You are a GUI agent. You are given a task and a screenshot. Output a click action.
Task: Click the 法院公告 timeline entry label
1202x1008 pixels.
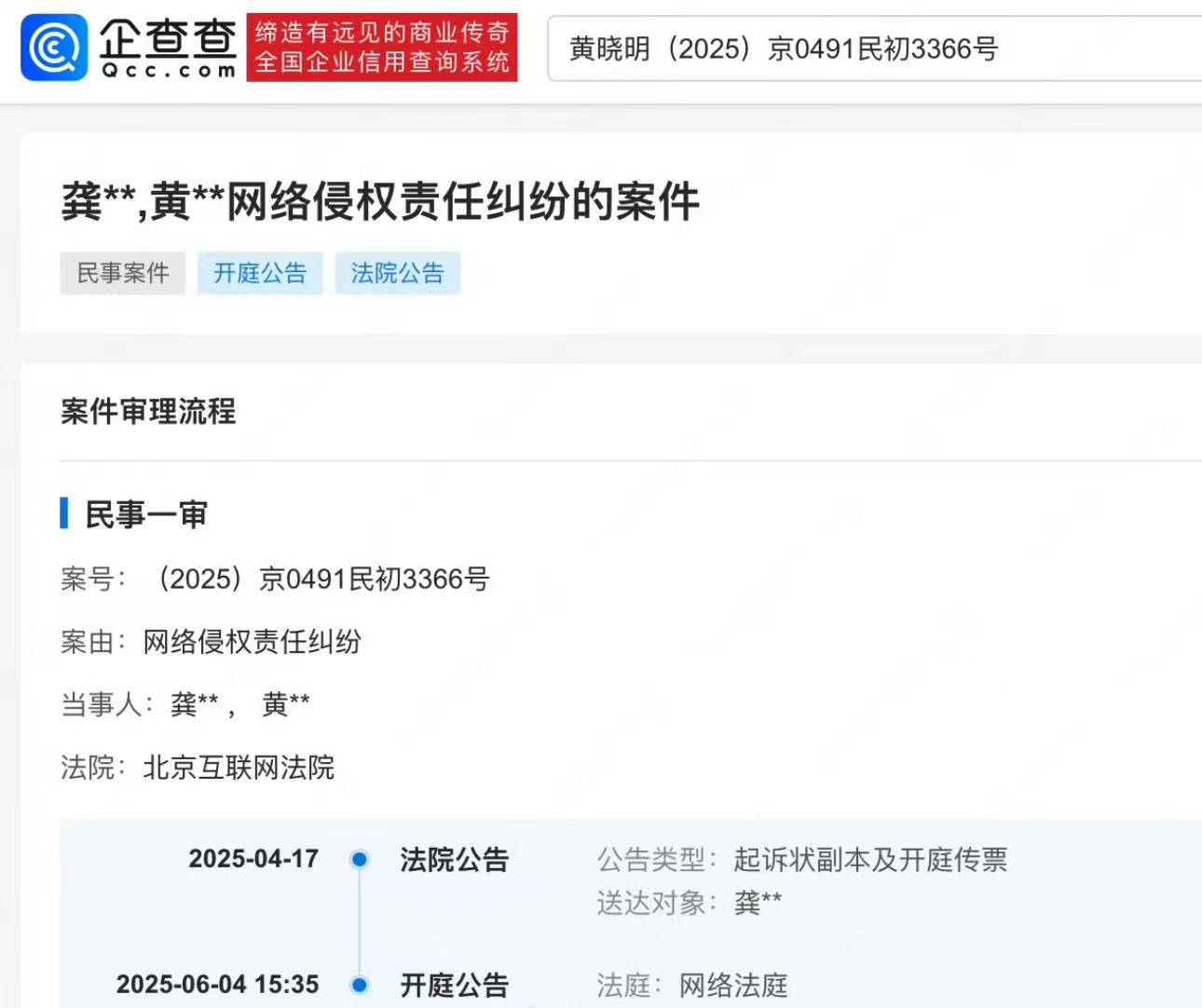click(454, 860)
